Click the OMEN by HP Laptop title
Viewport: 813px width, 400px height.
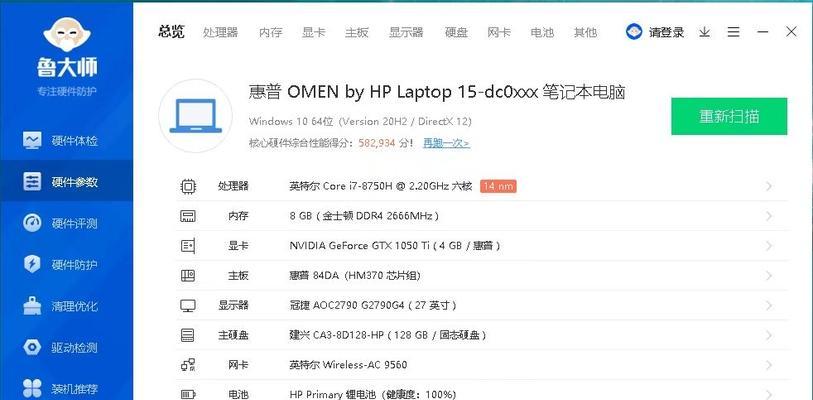(x=437, y=92)
